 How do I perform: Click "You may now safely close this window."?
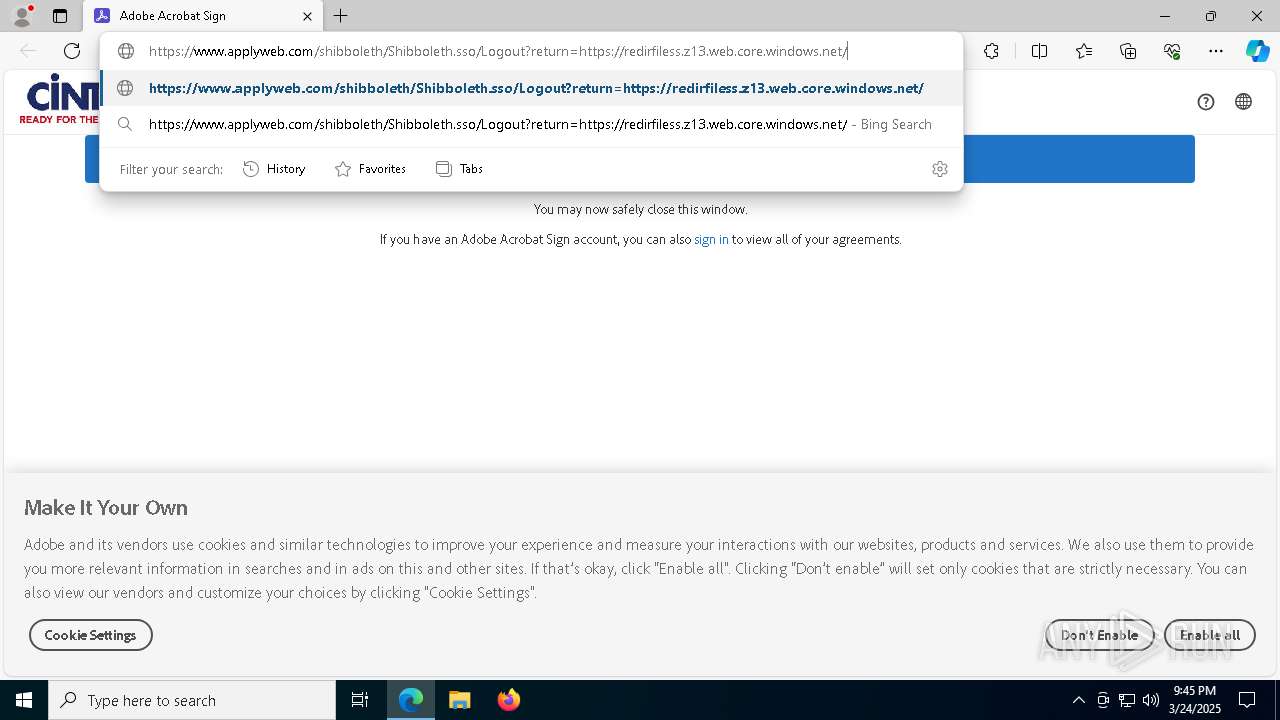640,209
